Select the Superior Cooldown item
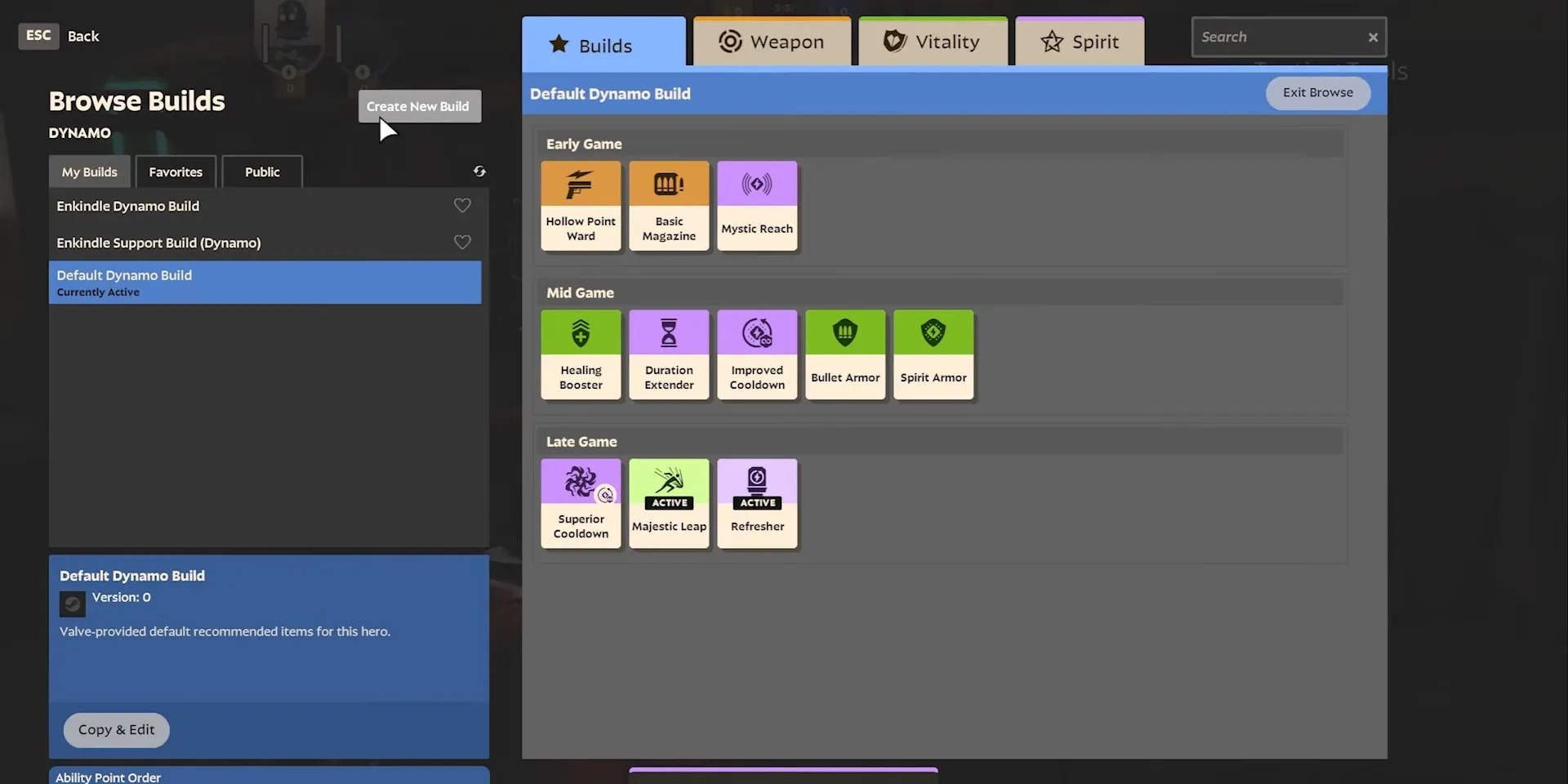Image resolution: width=1568 pixels, height=784 pixels. (x=581, y=503)
